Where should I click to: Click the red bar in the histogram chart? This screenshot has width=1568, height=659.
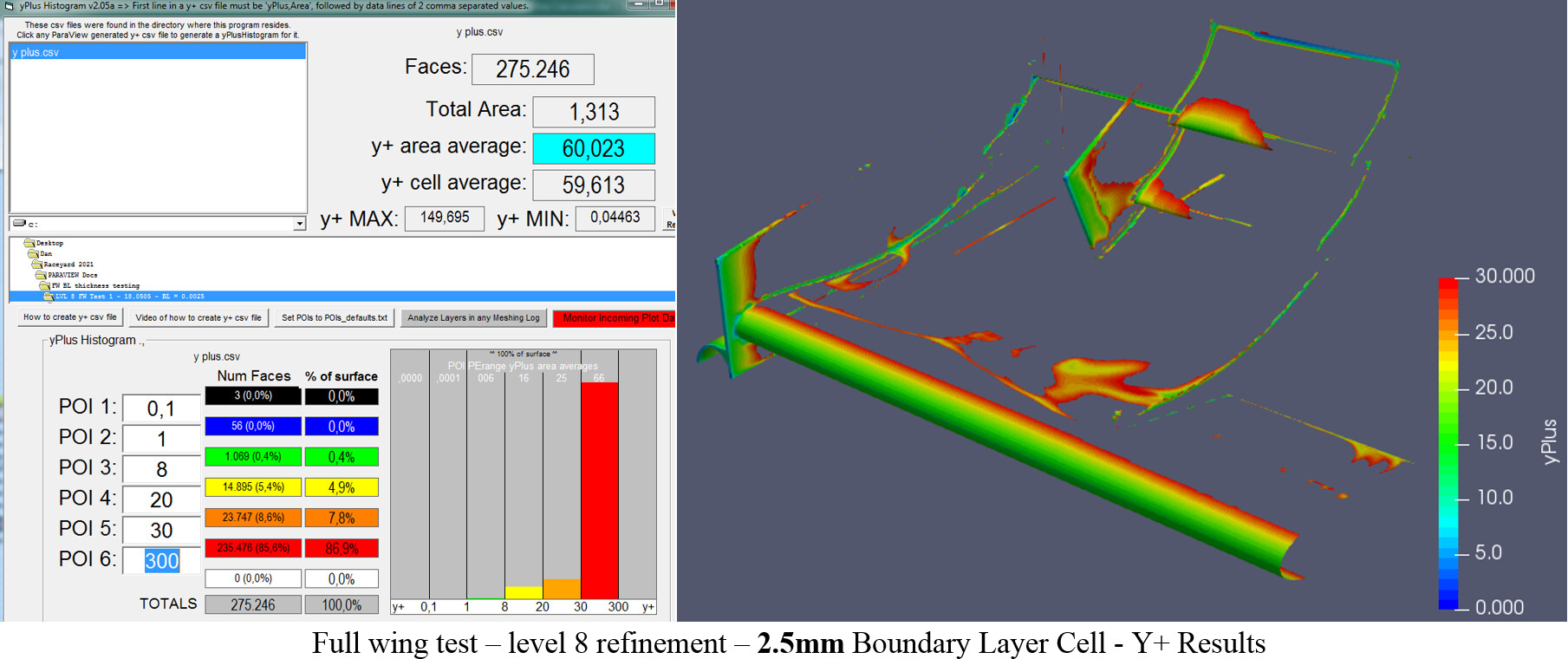pos(599,490)
